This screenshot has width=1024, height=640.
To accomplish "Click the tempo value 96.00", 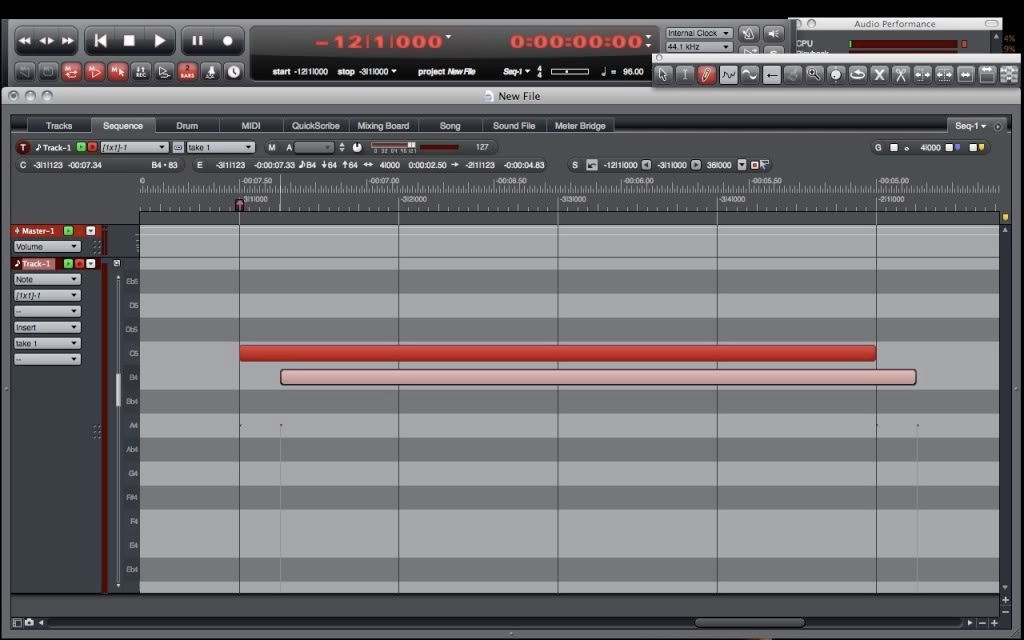I will click(633, 72).
